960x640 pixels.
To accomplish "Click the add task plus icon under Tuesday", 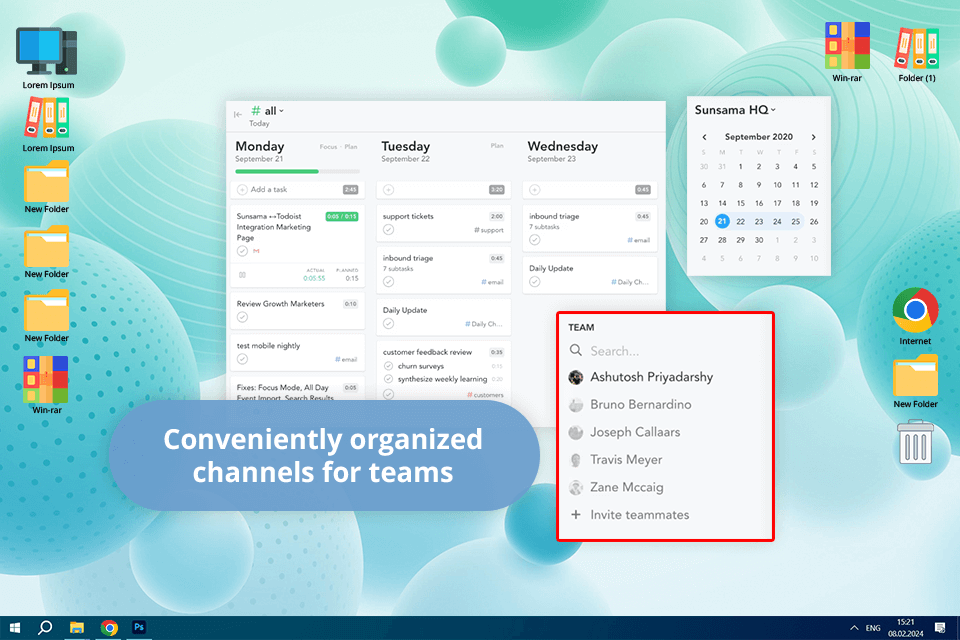I will pos(388,190).
